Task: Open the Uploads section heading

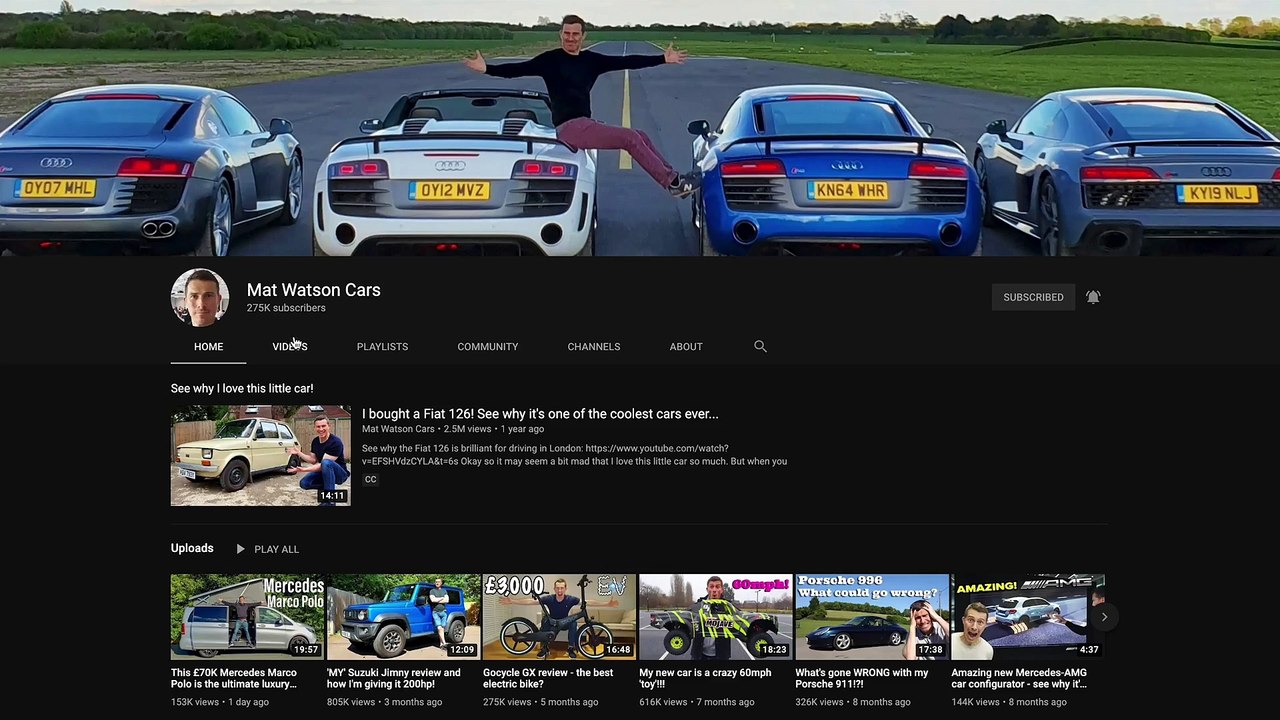Action: [x=192, y=548]
